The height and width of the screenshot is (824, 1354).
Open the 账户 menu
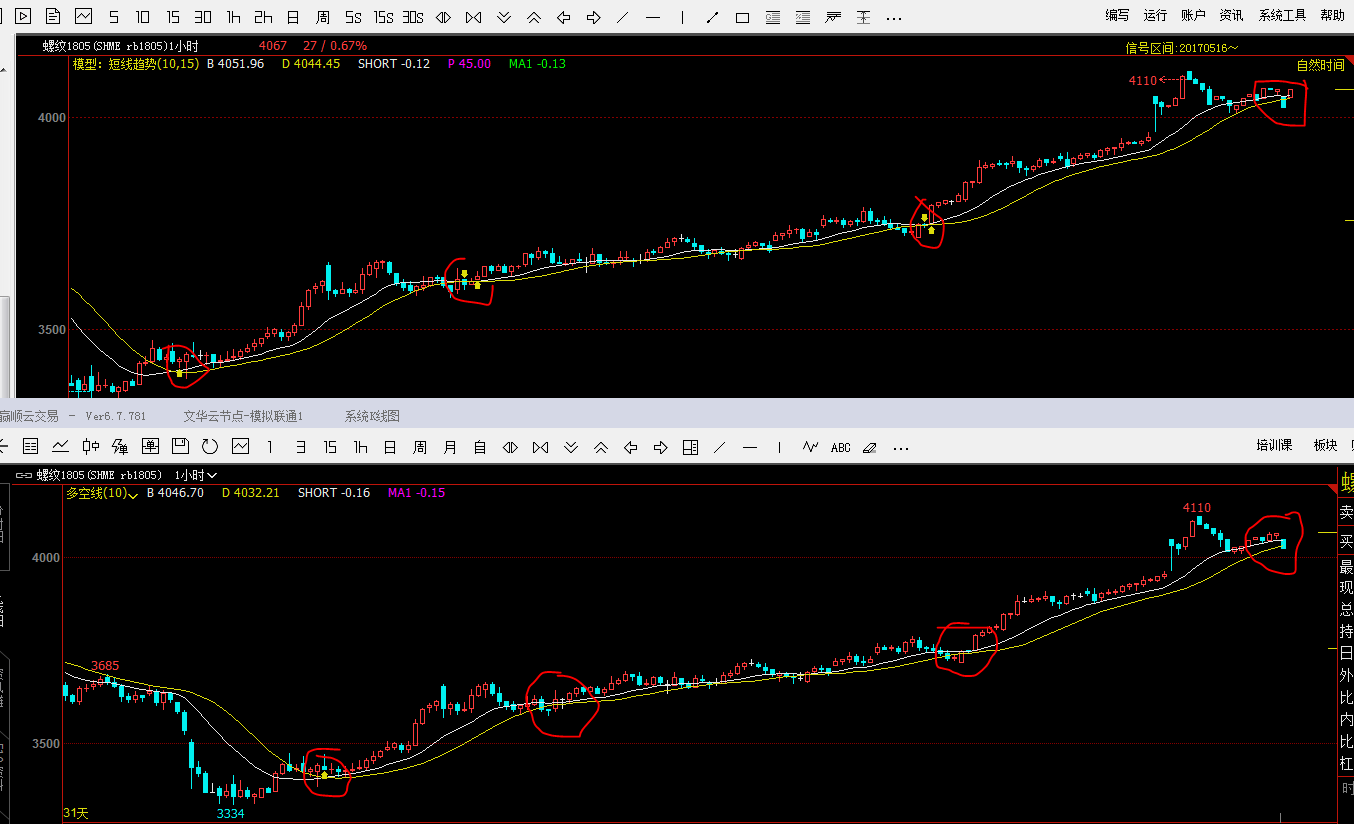coord(1193,15)
